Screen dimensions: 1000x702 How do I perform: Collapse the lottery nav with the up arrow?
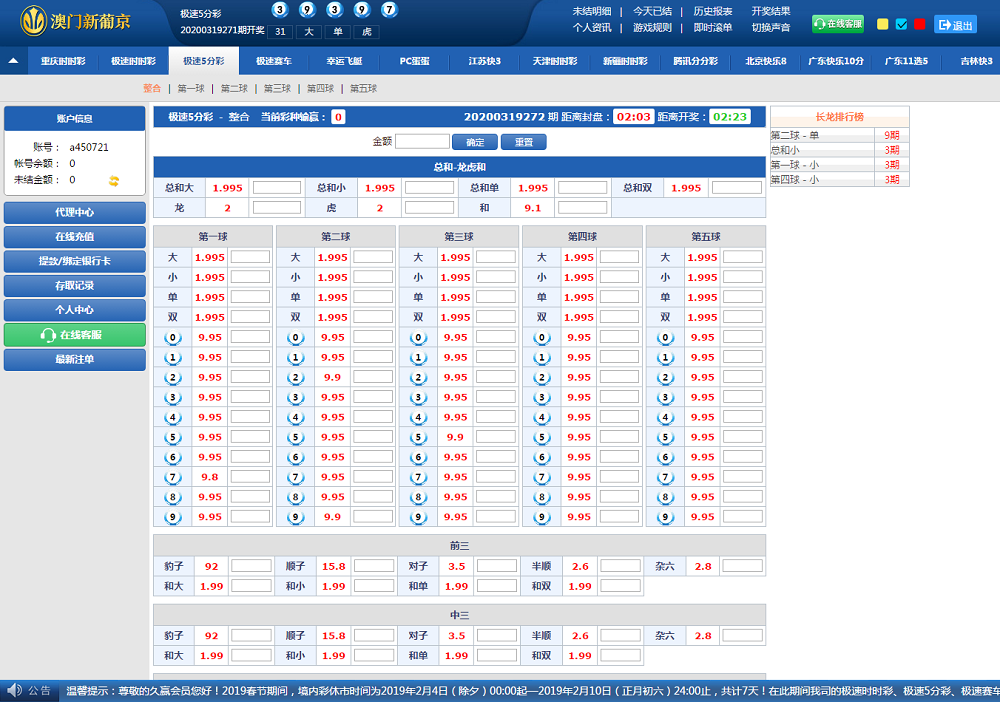pyautogui.click(x=13, y=61)
